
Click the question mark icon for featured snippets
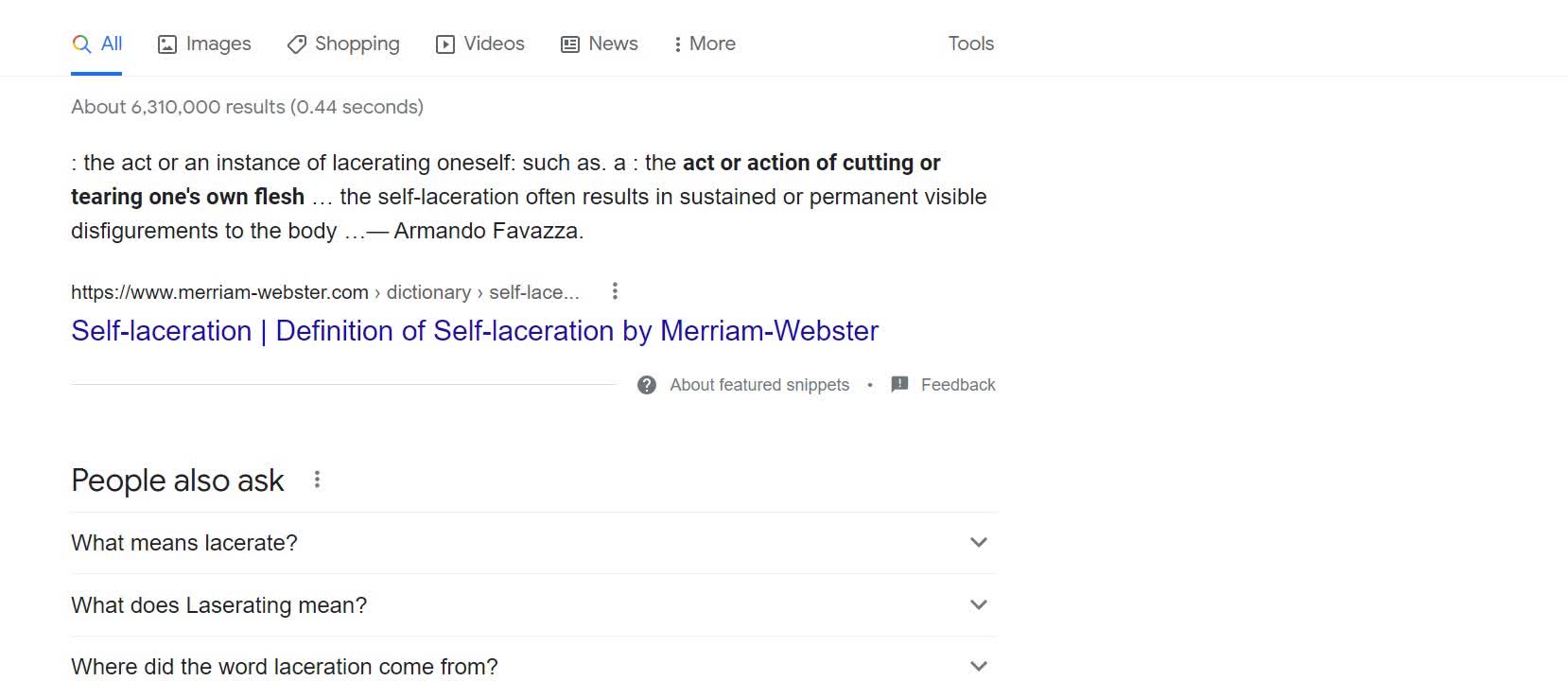pos(647,385)
